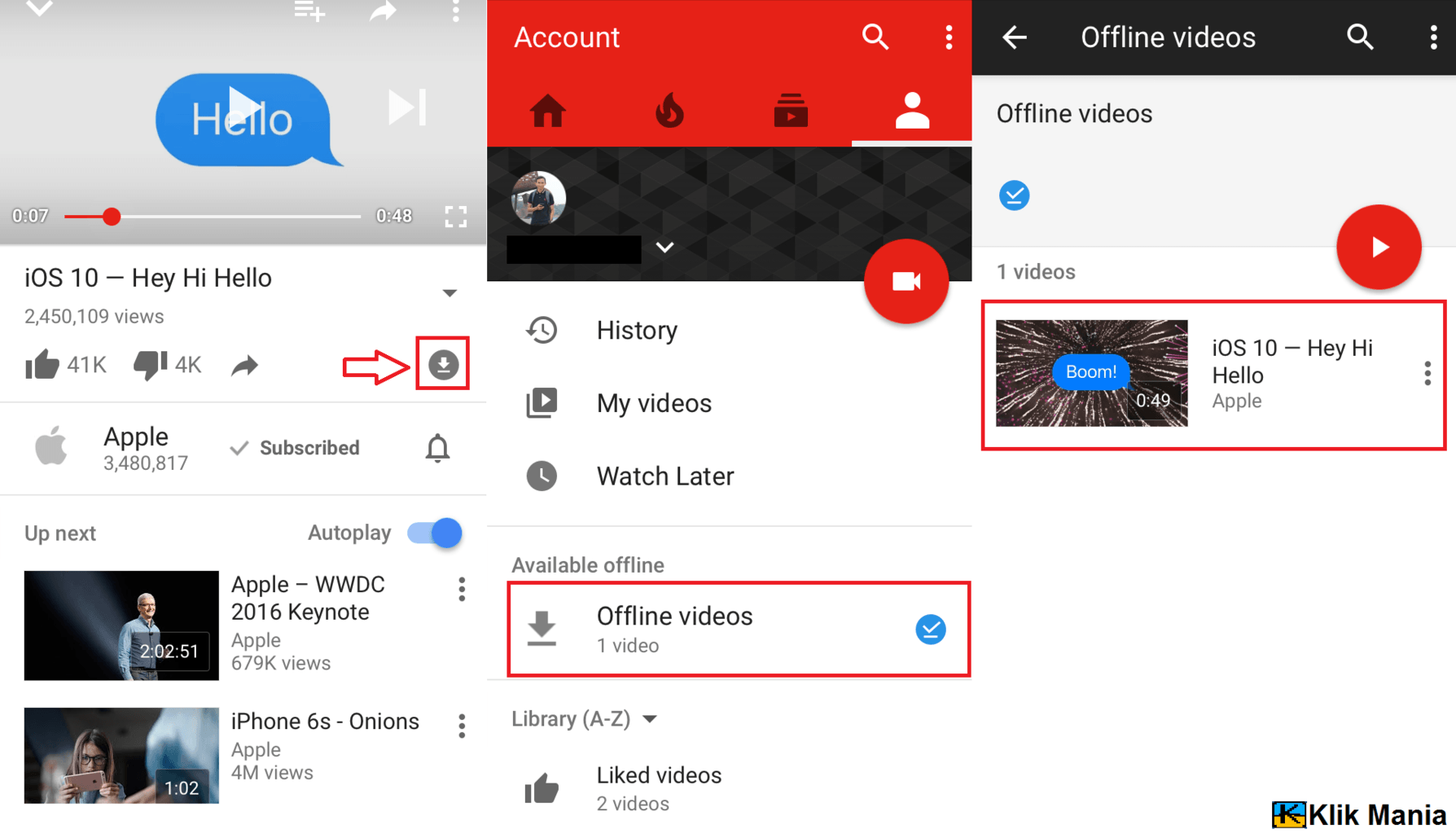
Task: Tap the offline status checkmark in Account list
Action: tap(930, 629)
